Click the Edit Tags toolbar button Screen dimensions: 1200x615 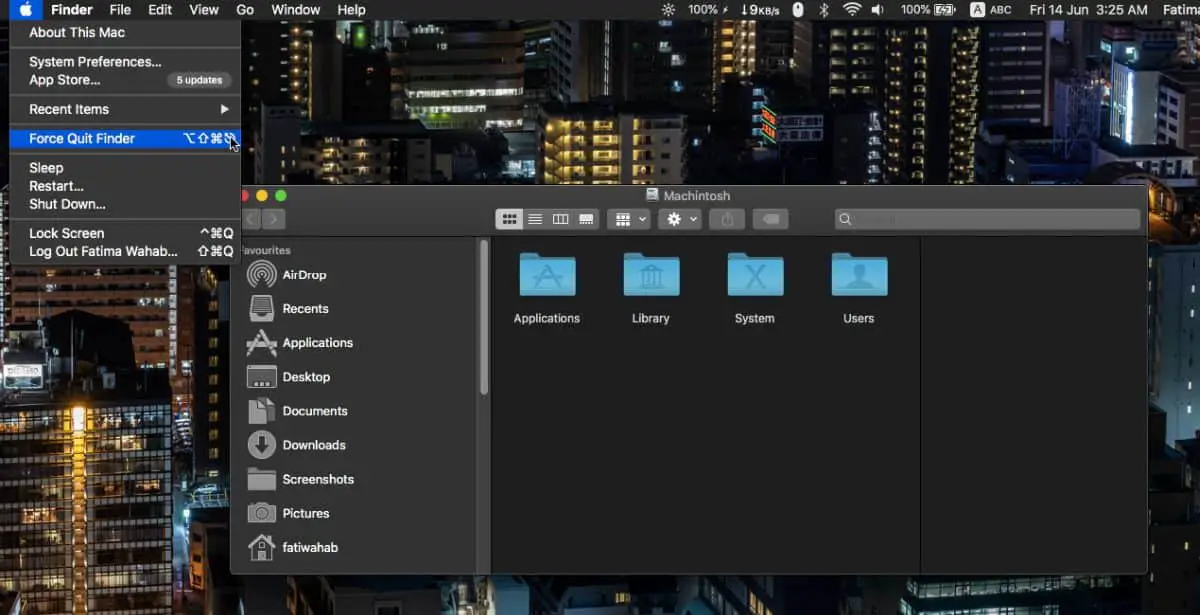[770, 219]
